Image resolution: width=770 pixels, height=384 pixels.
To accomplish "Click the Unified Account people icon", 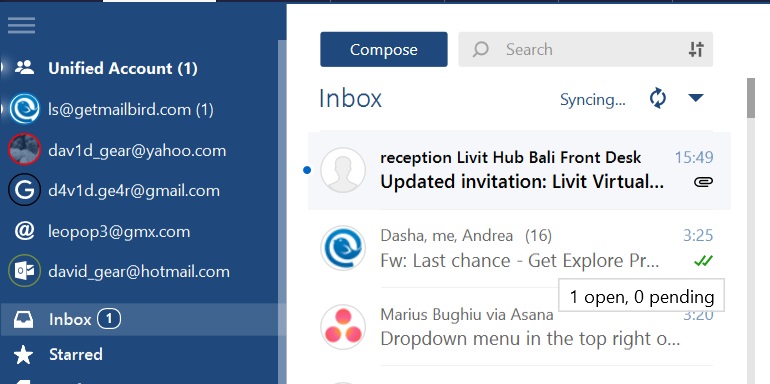I will coord(24,67).
